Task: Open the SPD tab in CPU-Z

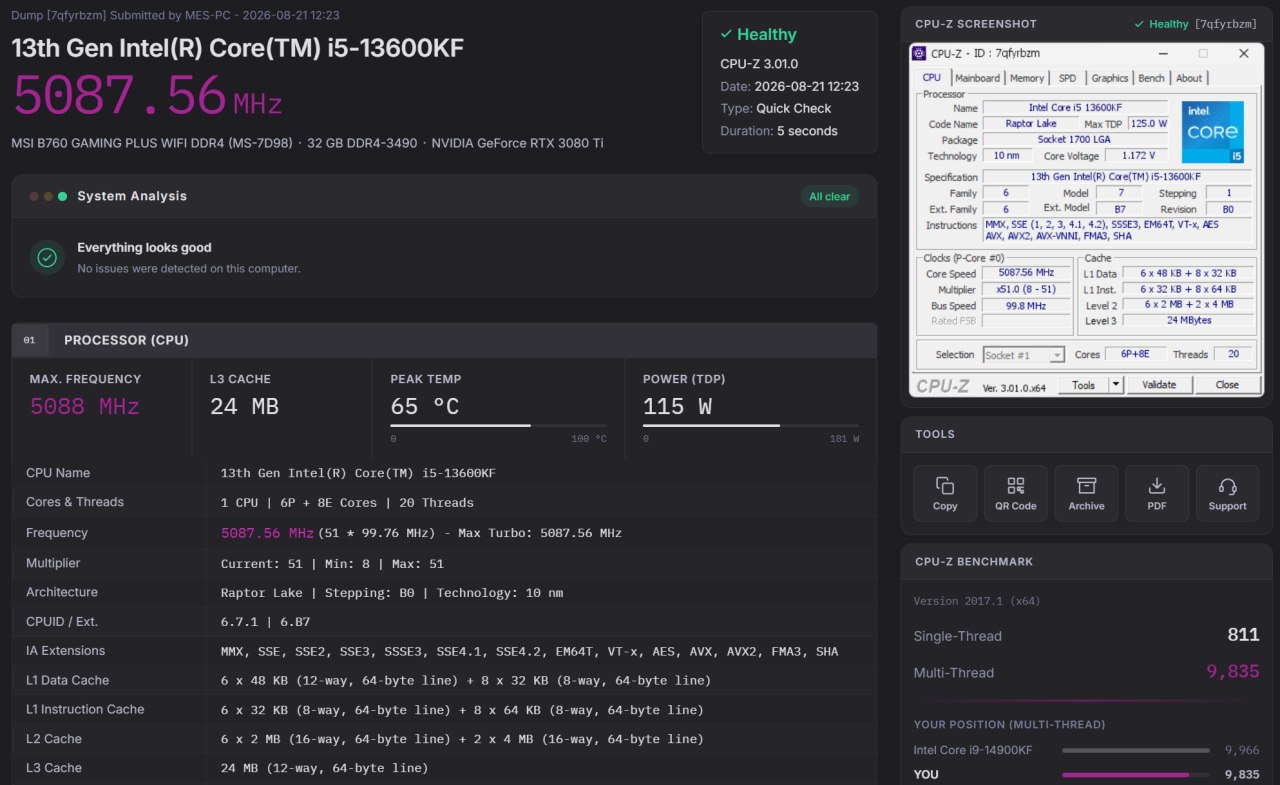Action: click(x=1067, y=78)
